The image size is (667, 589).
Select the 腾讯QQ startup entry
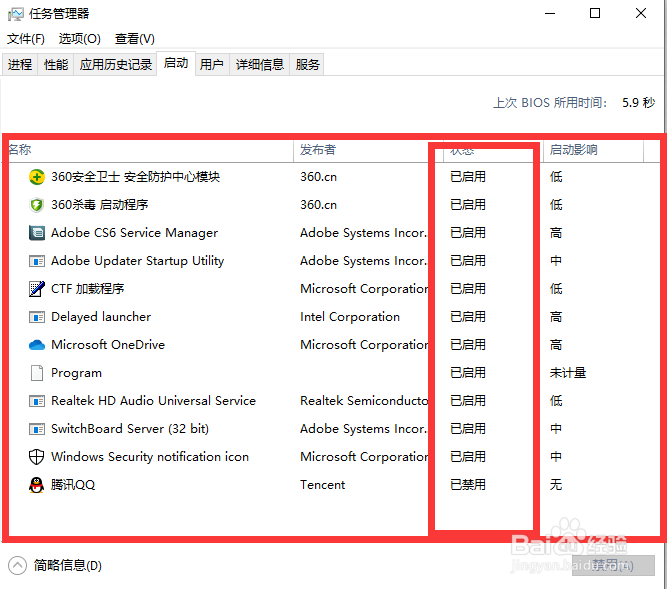click(x=334, y=485)
